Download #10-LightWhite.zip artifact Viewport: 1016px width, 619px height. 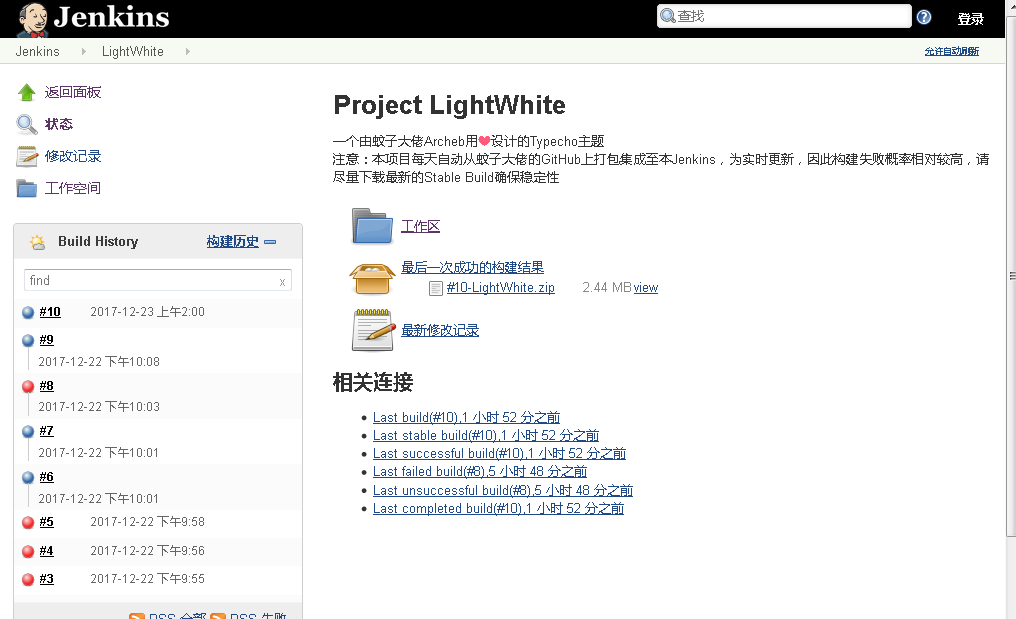[x=500, y=288]
